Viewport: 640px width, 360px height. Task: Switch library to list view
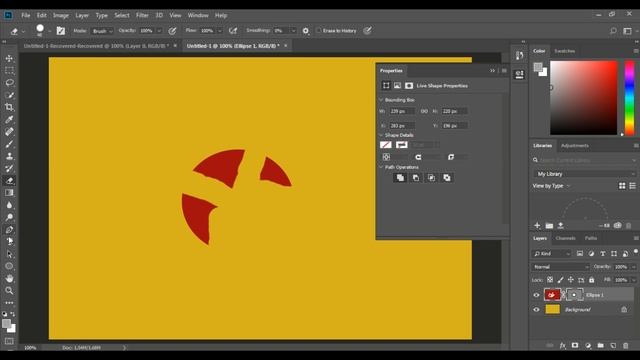(x=632, y=186)
